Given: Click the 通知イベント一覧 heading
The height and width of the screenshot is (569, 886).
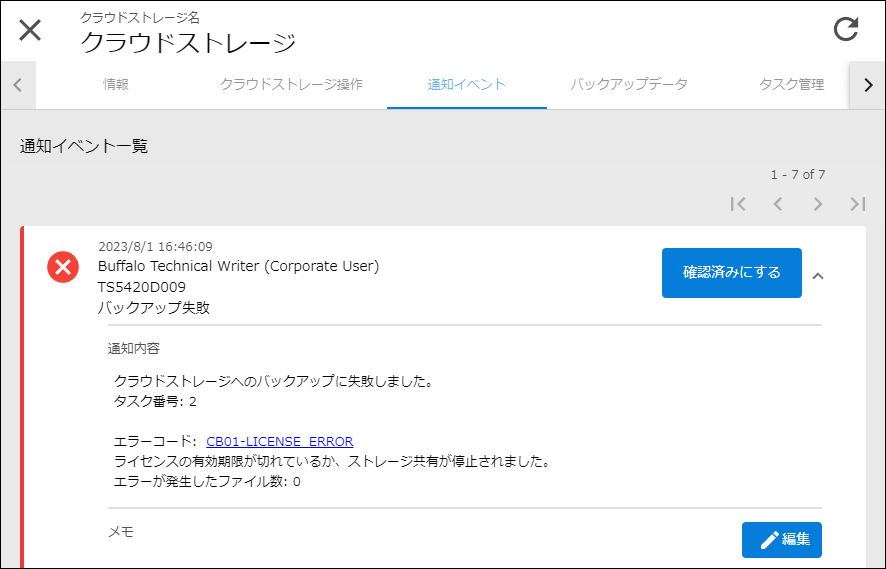Looking at the screenshot, I should click(84, 146).
